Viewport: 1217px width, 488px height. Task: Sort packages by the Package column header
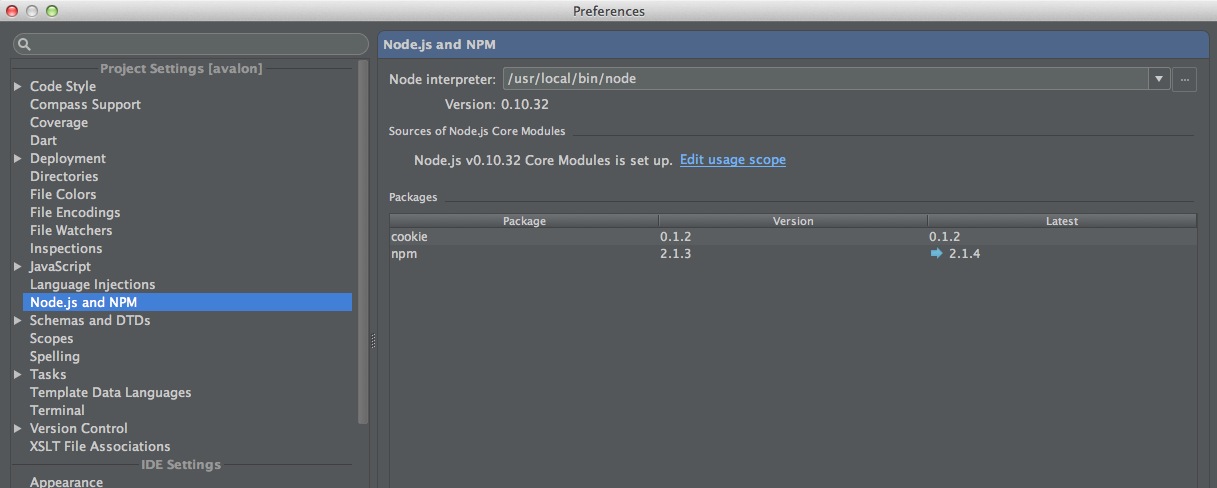click(524, 221)
